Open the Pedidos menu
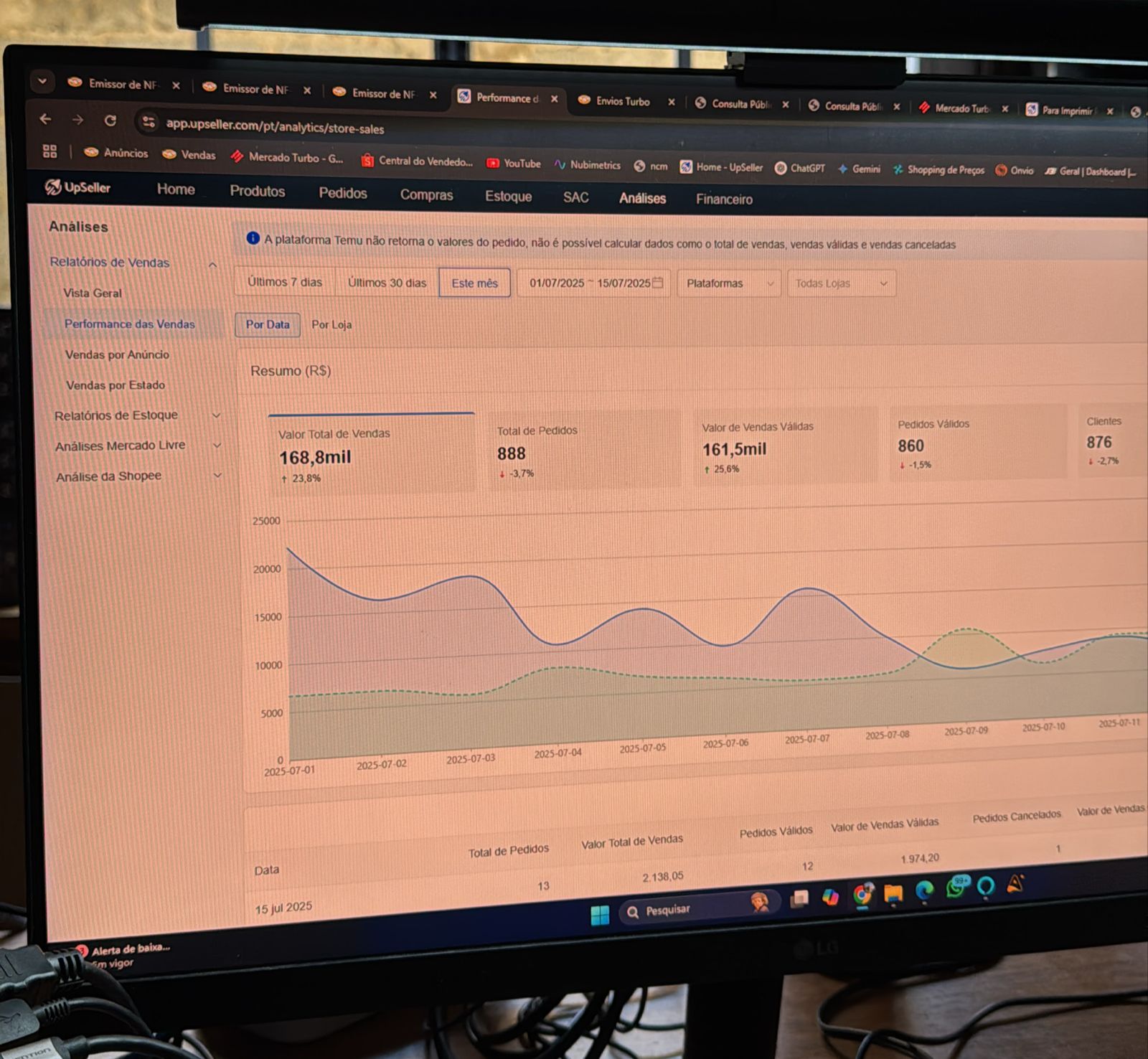Viewport: 1148px width, 1059px height. pyautogui.click(x=342, y=193)
